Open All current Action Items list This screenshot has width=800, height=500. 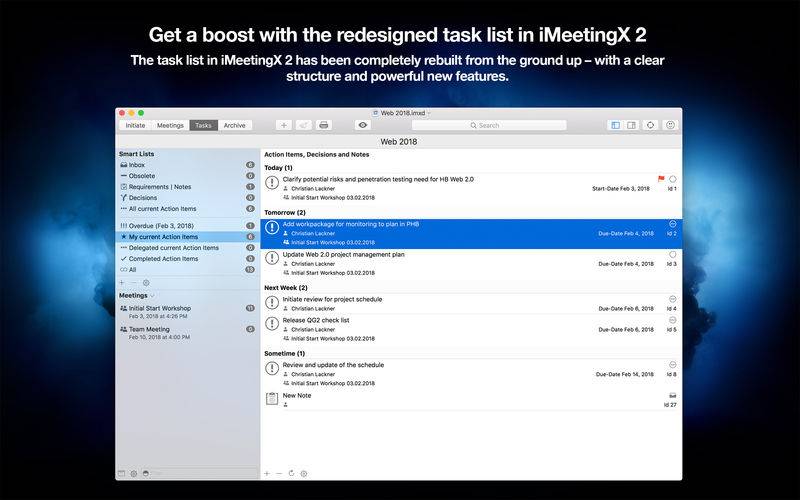tap(188, 209)
